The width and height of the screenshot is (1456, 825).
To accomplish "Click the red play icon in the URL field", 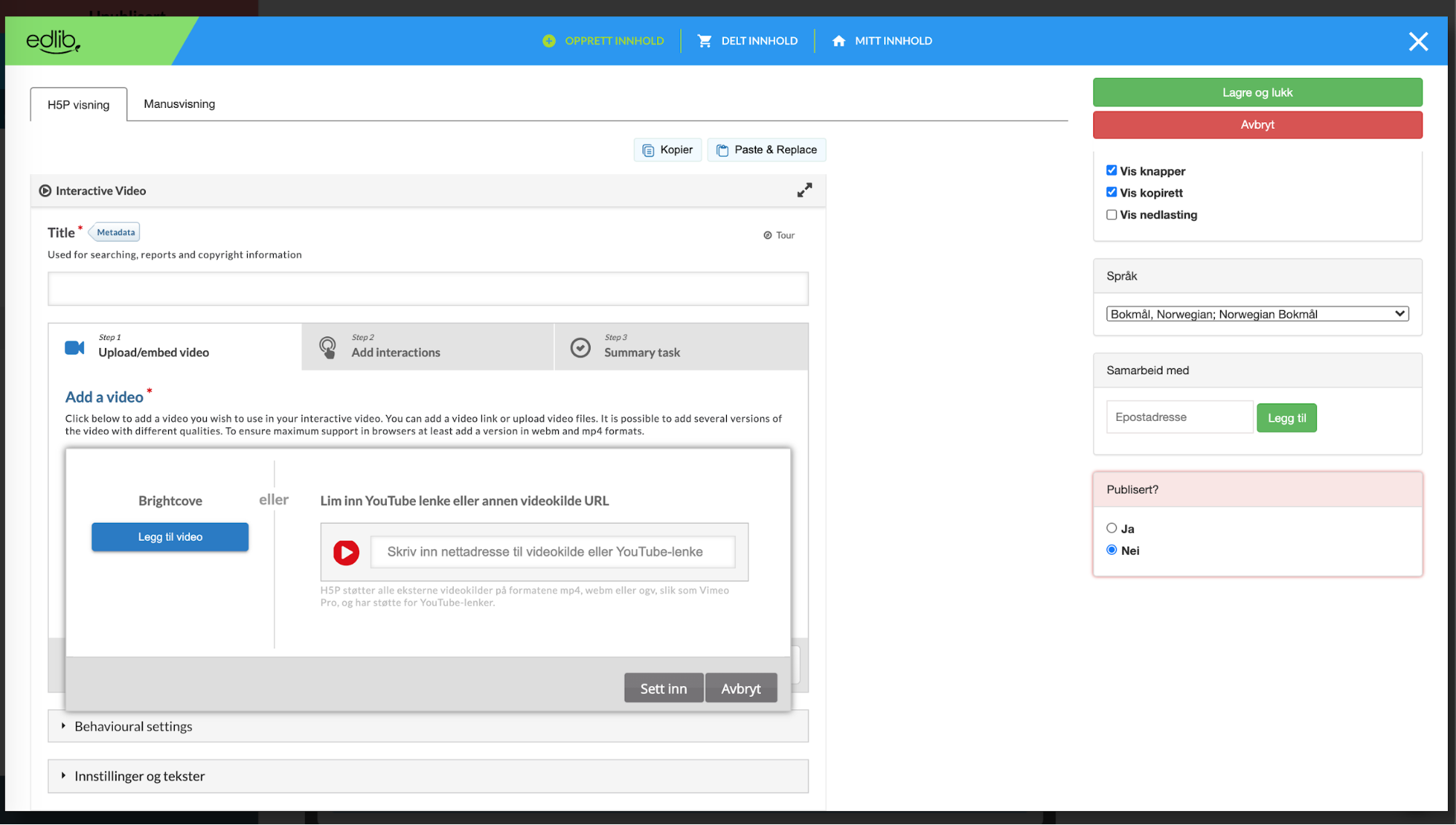I will 346,553.
